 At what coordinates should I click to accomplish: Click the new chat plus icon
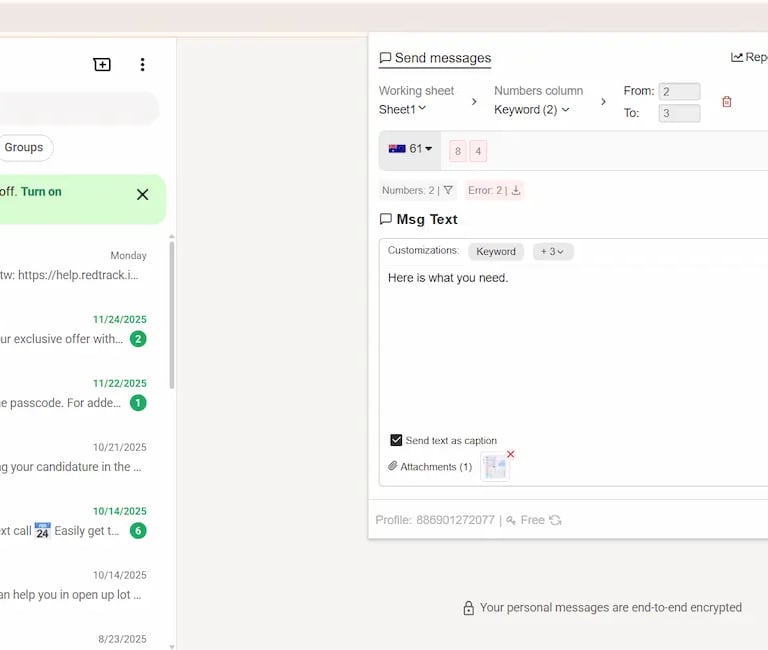(102, 65)
